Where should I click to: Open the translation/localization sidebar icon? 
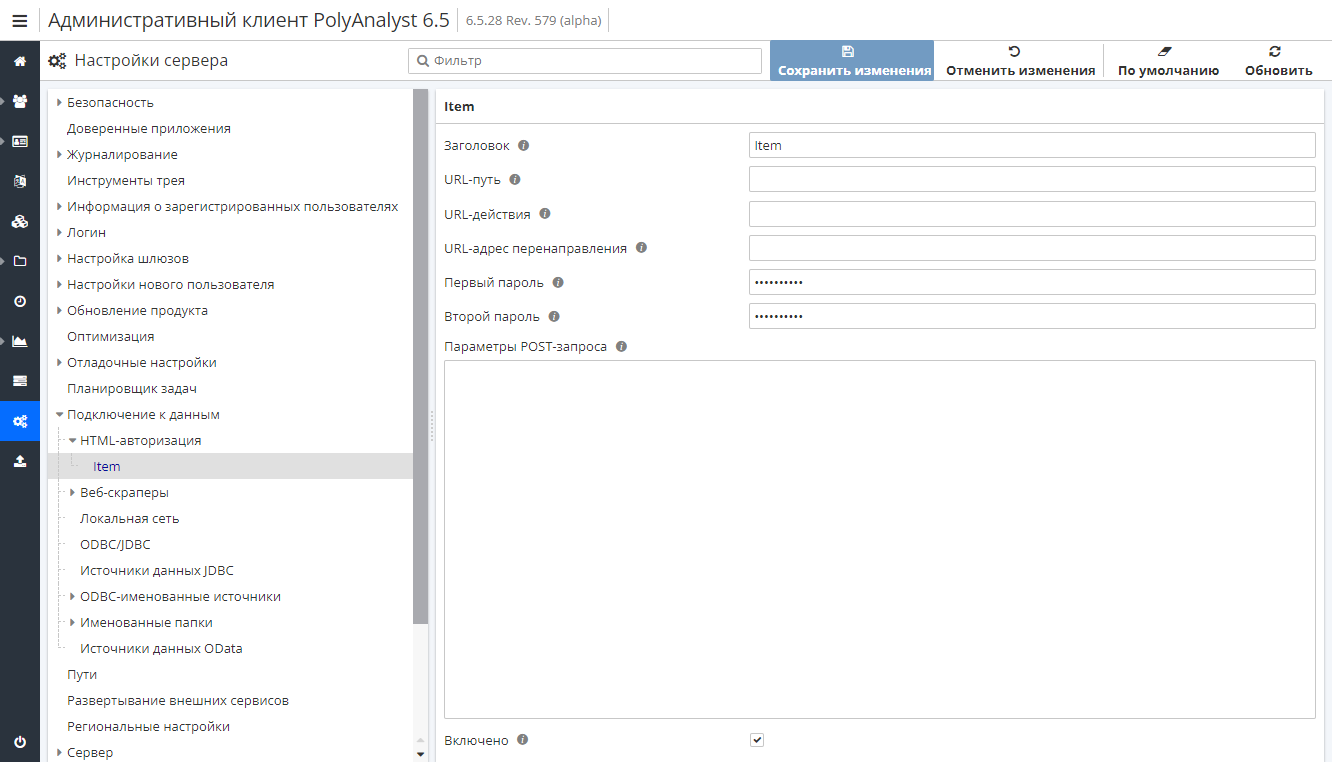[20, 181]
